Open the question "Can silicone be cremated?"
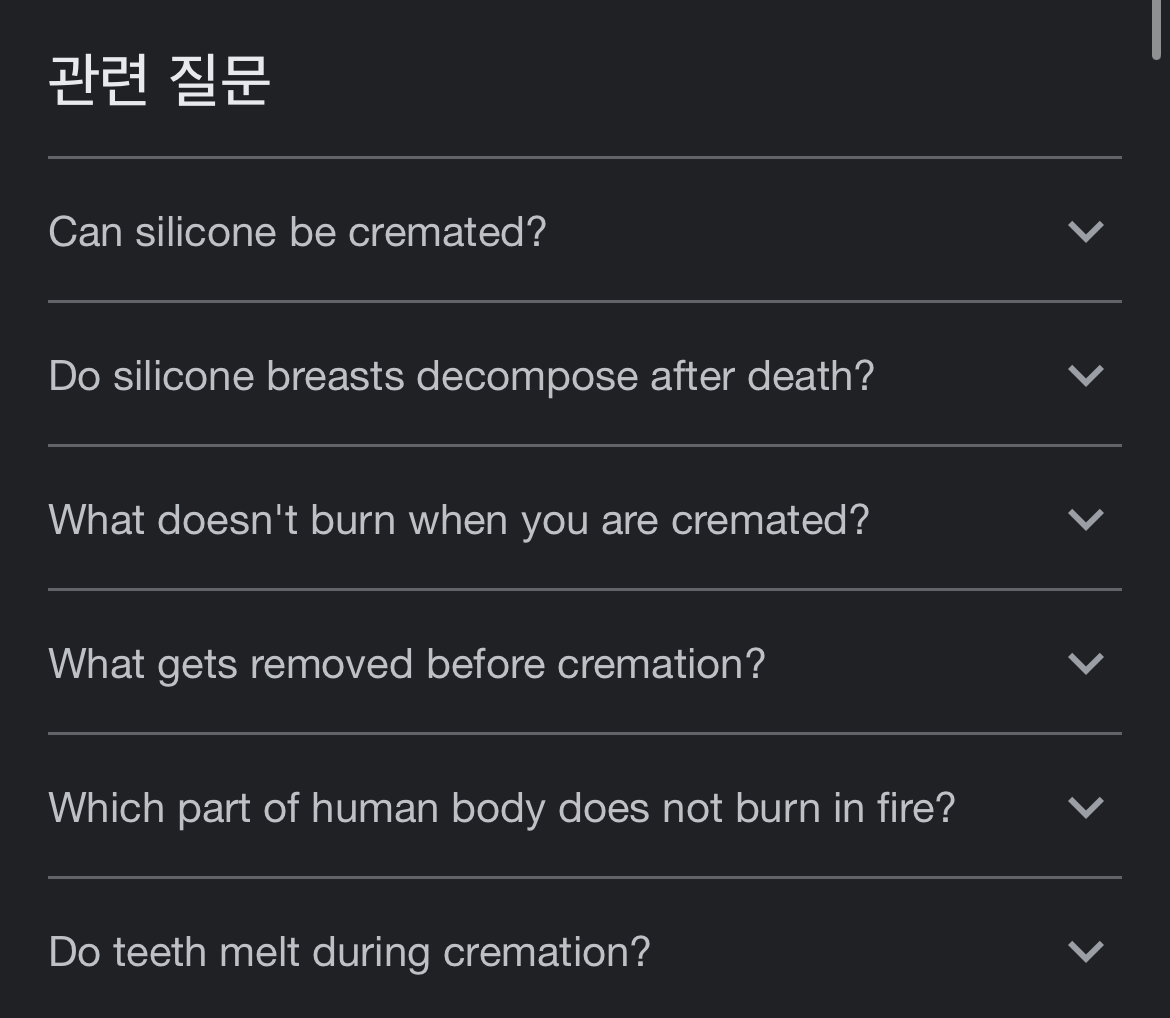1170x1018 pixels. 297,232
